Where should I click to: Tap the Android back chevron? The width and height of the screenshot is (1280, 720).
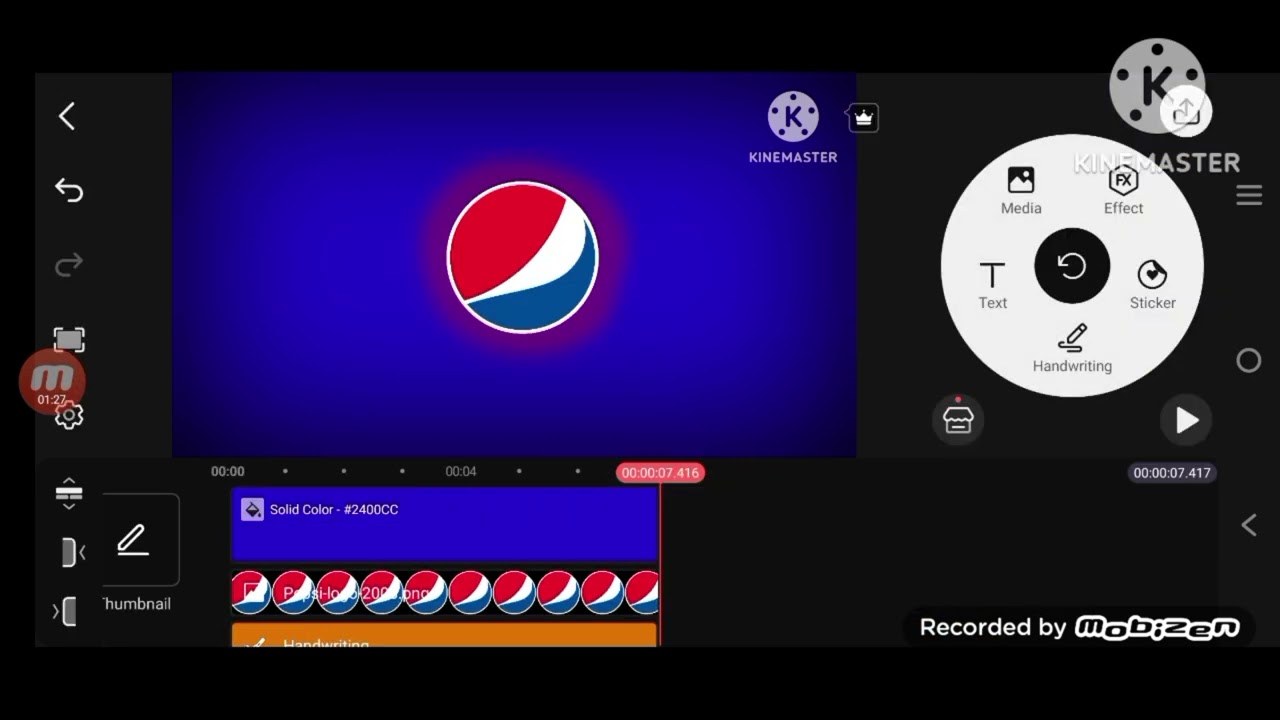tap(1249, 525)
